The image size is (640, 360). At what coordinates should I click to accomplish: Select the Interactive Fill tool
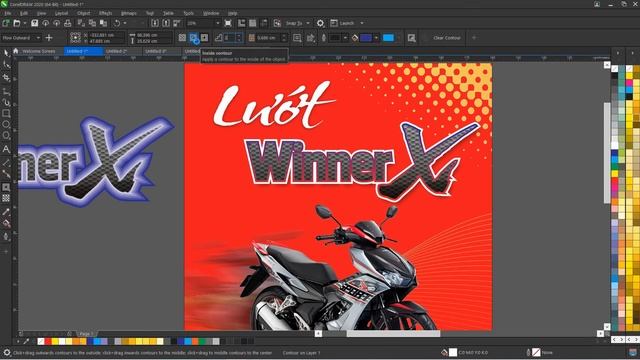pos(6,224)
